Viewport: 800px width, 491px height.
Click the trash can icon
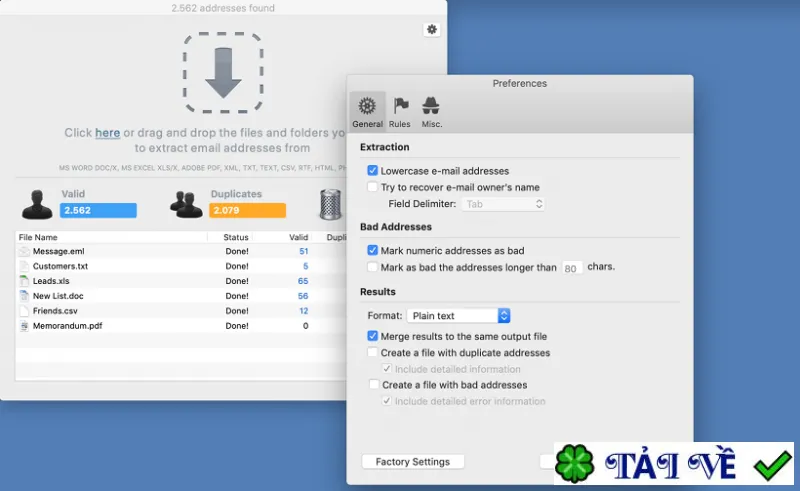(331, 204)
